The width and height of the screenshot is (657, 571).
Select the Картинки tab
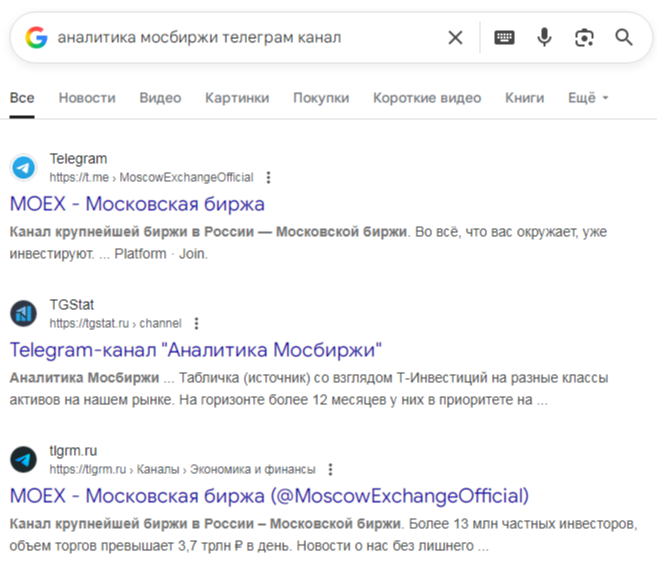(x=237, y=98)
